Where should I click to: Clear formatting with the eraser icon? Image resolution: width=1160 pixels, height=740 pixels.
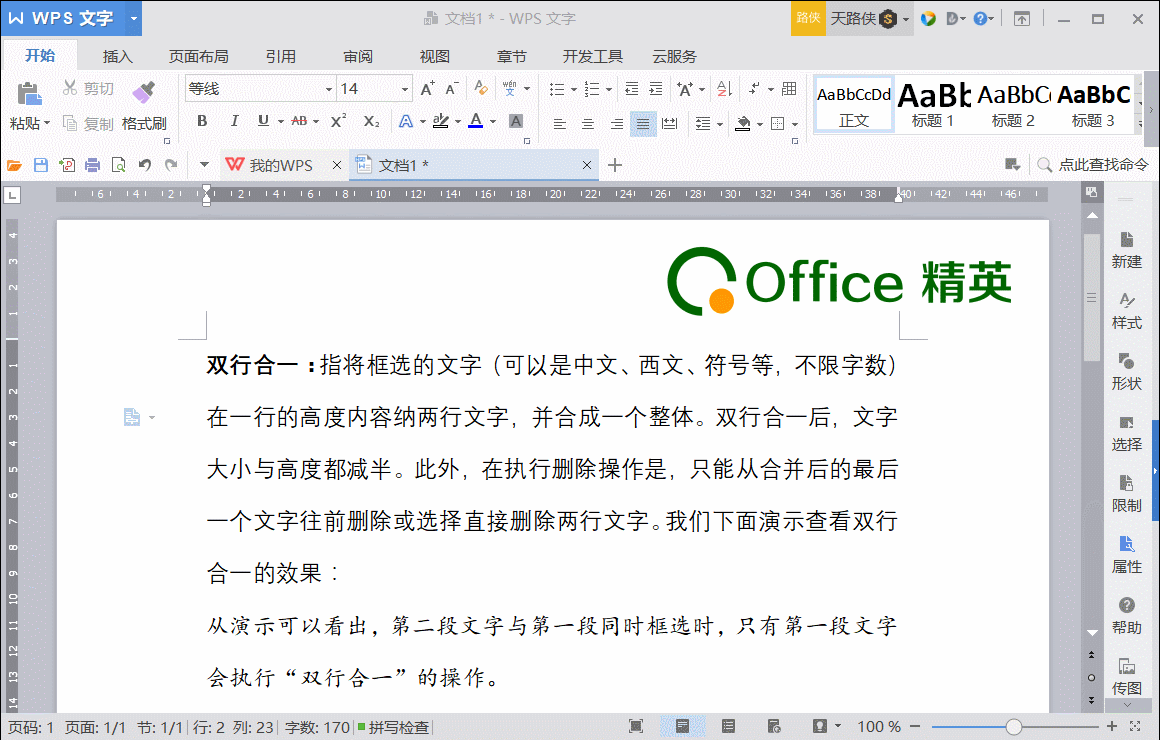[481, 89]
